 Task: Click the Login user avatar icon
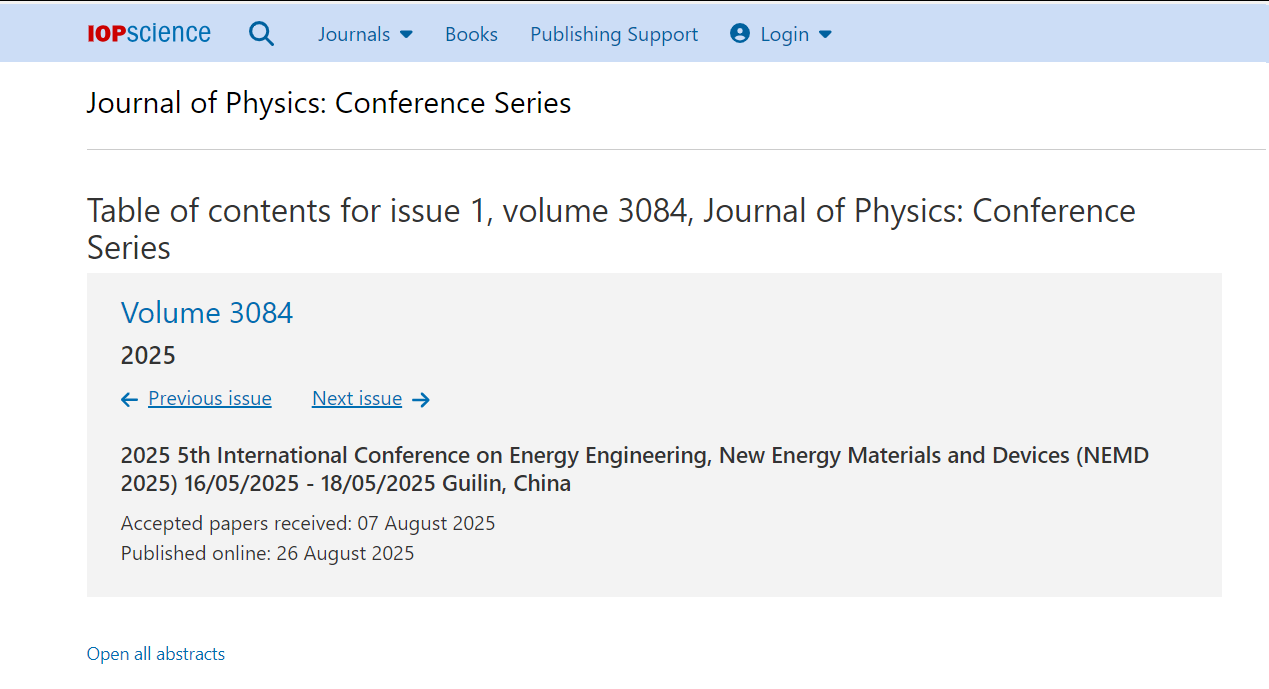click(740, 34)
